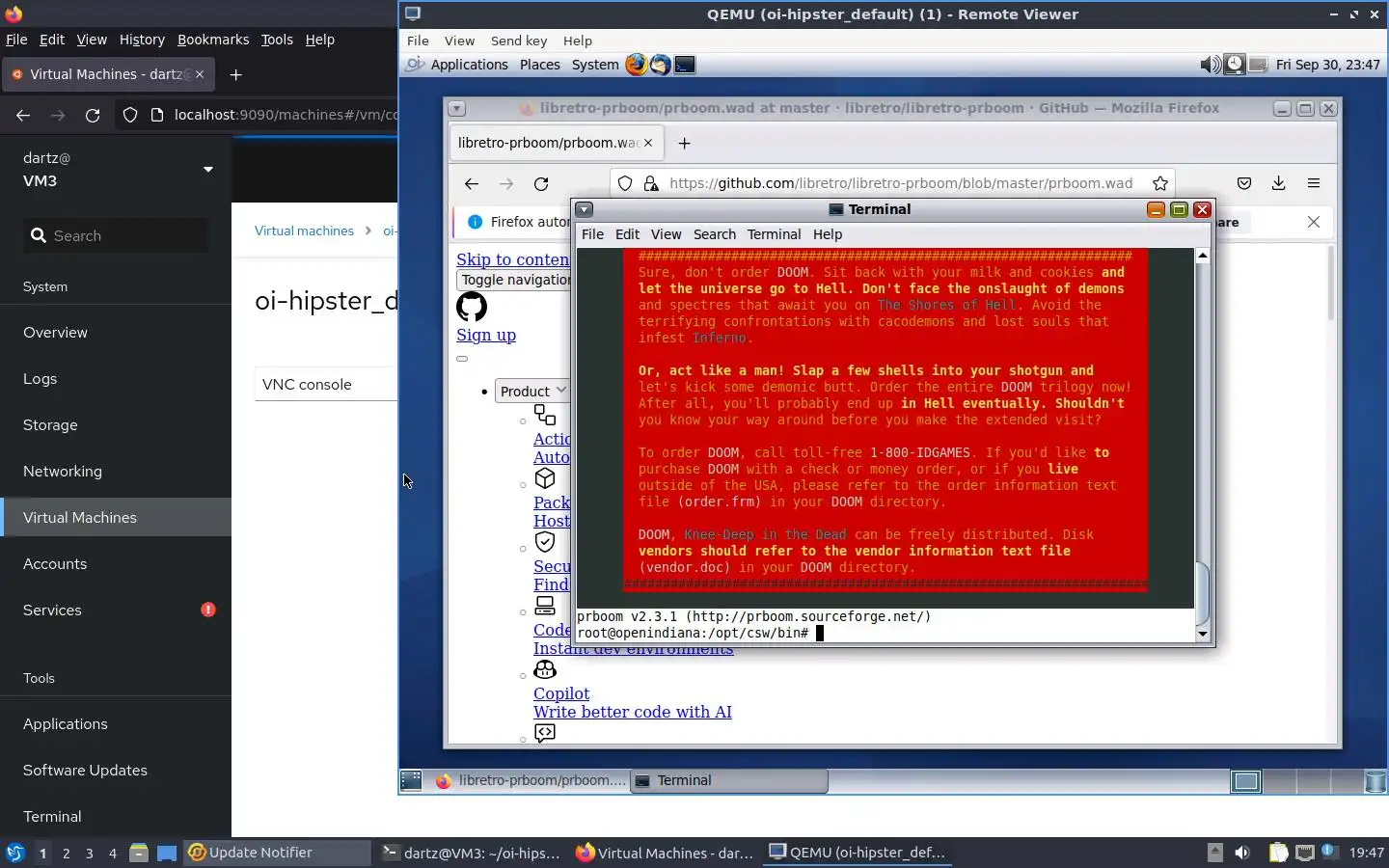Screen dimensions: 1389x868
Task: Open Send key menu in Remote Viewer
Action: point(519,41)
